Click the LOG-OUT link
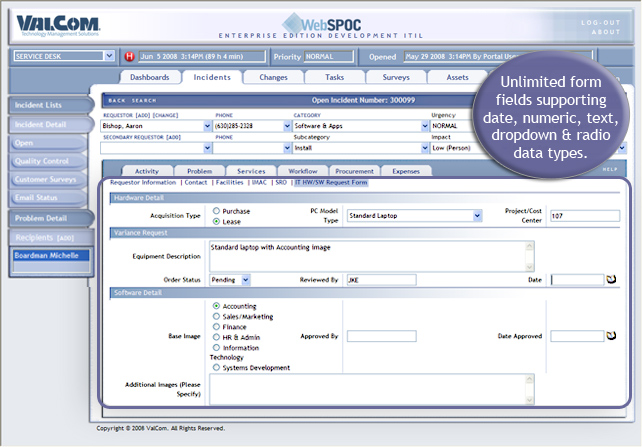 (601, 23)
